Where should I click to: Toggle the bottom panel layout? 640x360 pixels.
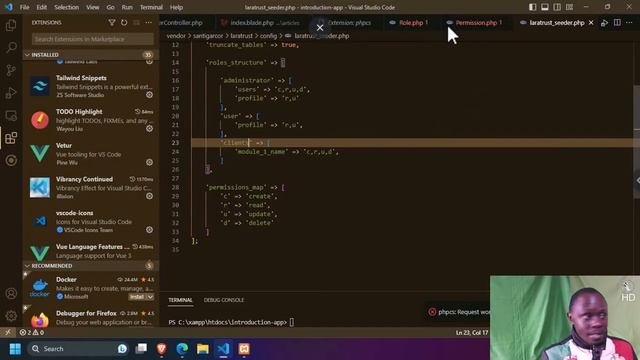pos(545,7)
